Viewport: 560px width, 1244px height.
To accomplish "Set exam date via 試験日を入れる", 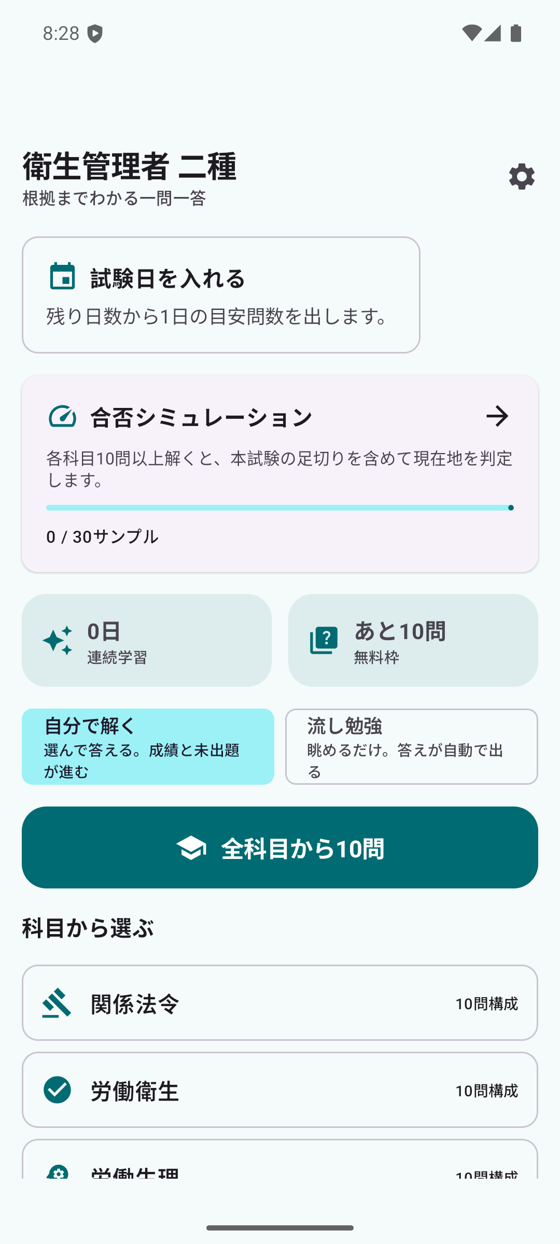I will 221,295.
